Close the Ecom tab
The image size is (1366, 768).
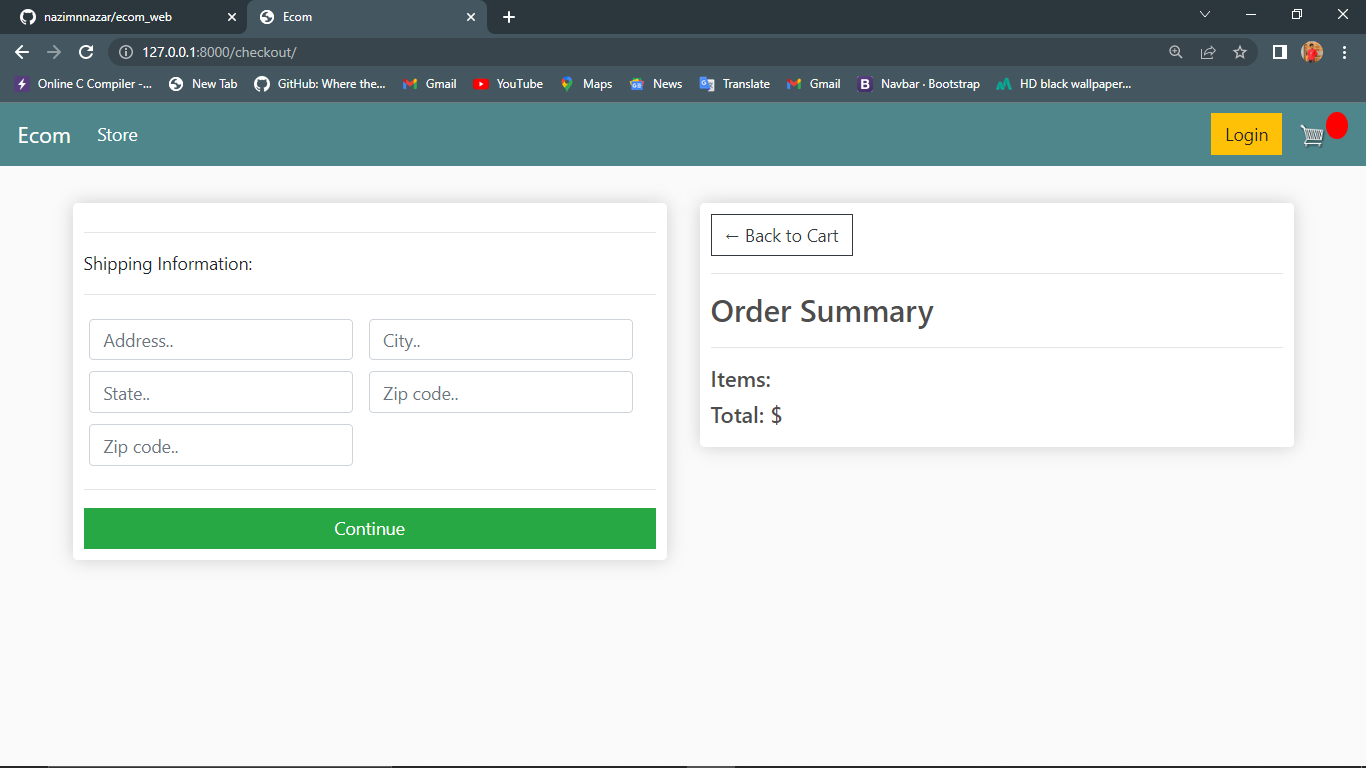tap(471, 17)
